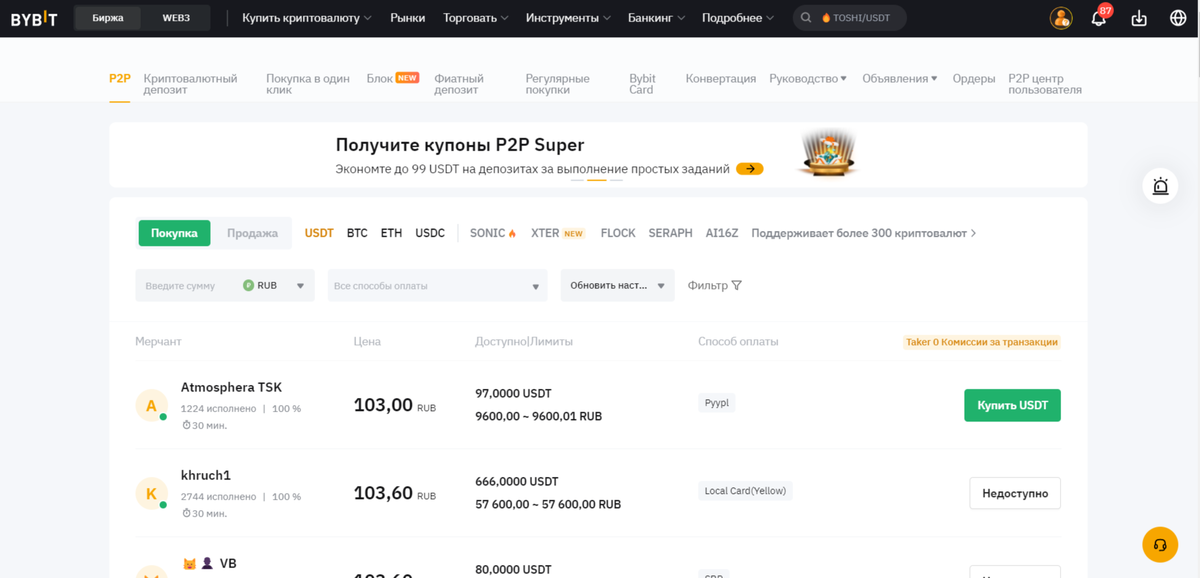Click the download app icon
The width and height of the screenshot is (1200, 578).
pos(1139,18)
